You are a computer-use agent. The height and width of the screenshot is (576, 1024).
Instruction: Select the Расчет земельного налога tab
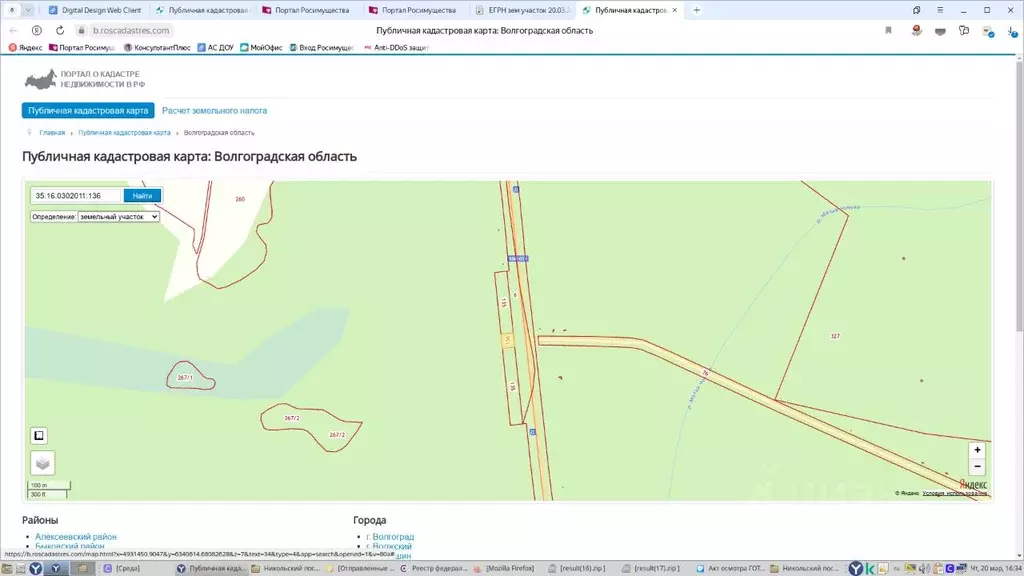(x=214, y=110)
